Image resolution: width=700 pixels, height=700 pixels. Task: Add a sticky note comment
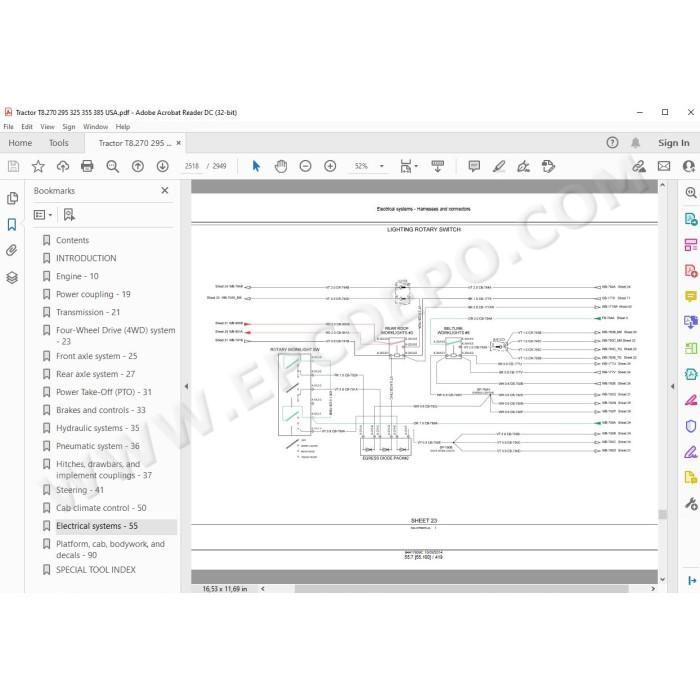[x=474, y=167]
